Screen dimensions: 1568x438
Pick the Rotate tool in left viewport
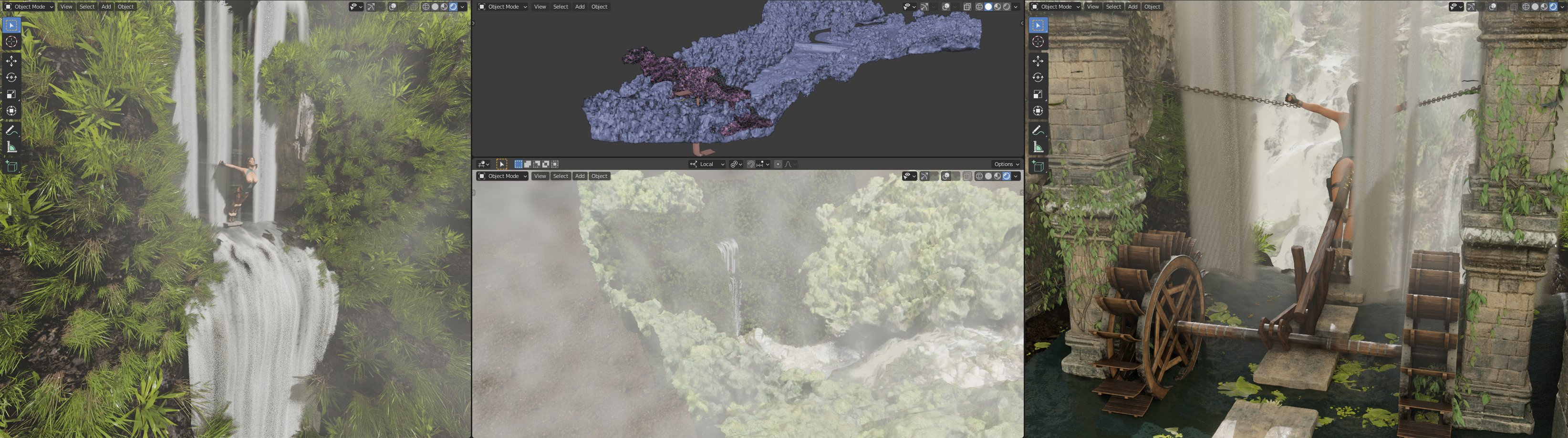[11, 77]
